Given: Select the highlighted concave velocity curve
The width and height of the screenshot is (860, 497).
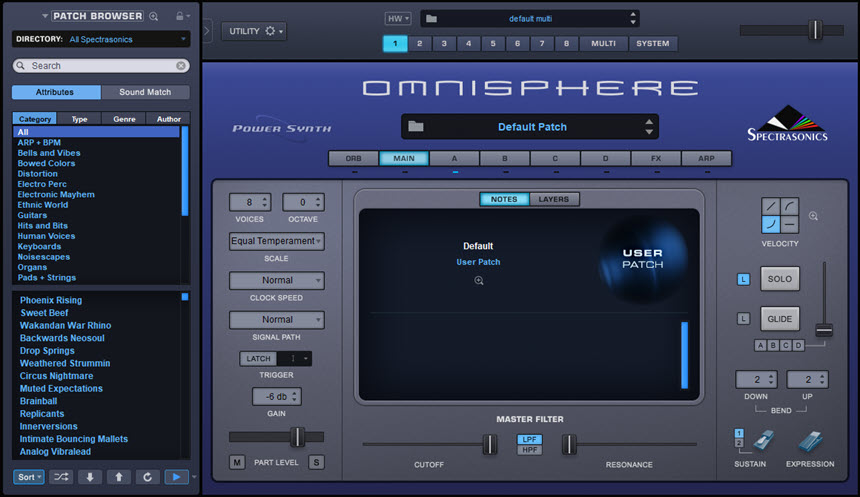Looking at the screenshot, I should (771, 224).
